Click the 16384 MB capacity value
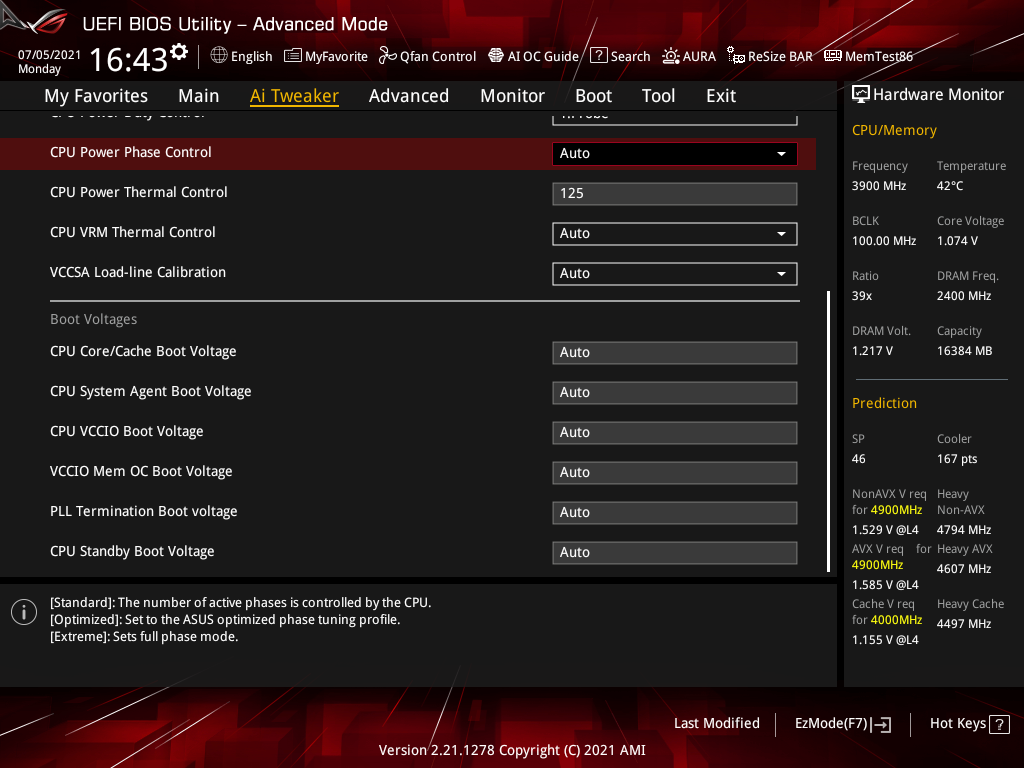Screen dimensions: 1024x768 point(964,351)
